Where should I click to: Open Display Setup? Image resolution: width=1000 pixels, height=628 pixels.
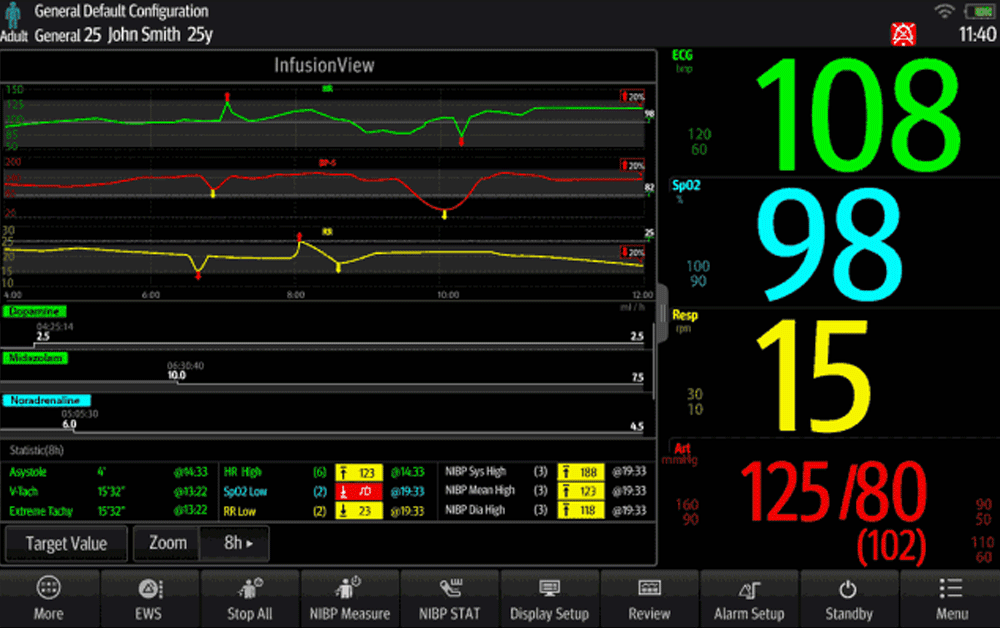549,597
